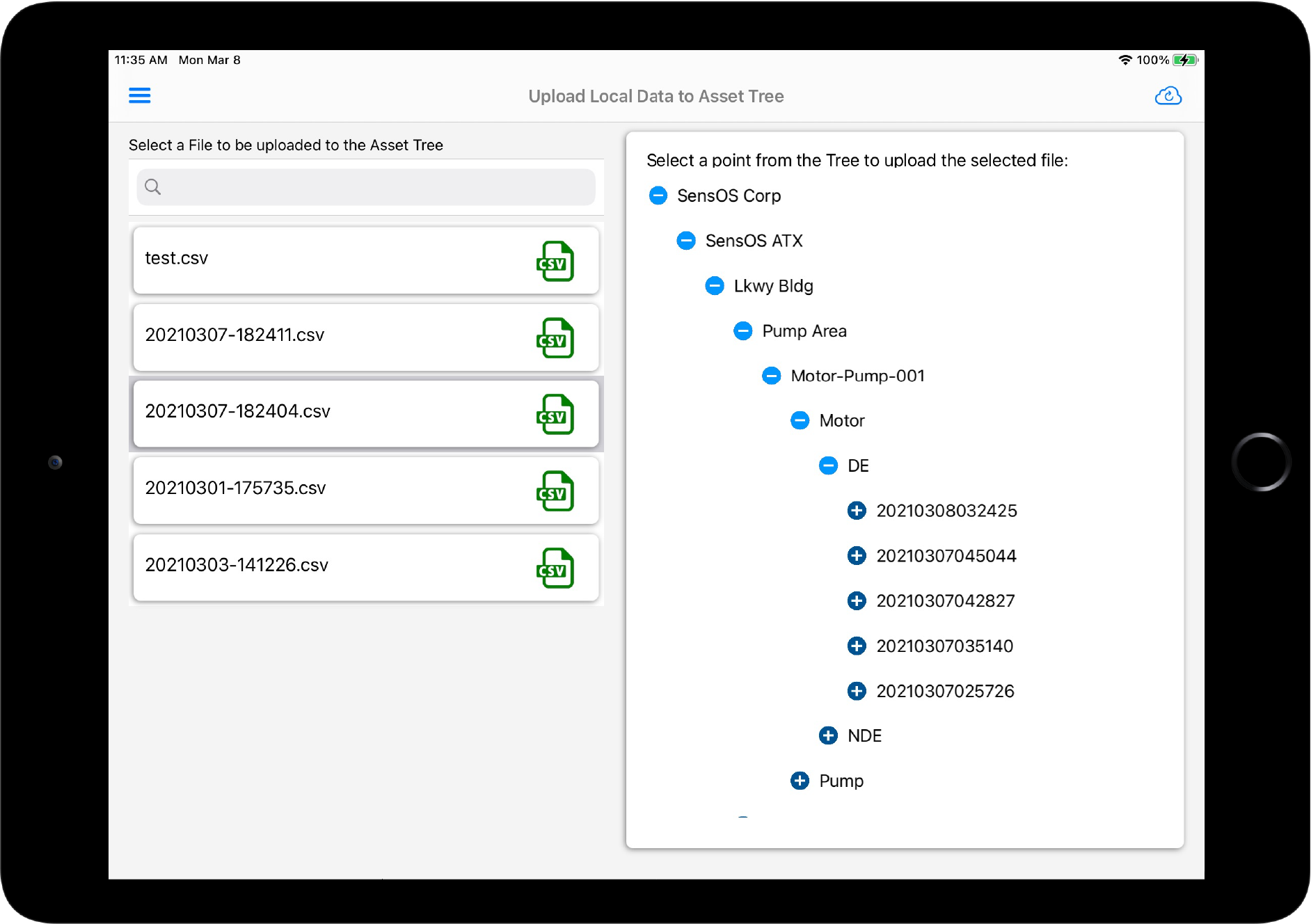
Task: Expand the Pump node
Action: pos(800,781)
